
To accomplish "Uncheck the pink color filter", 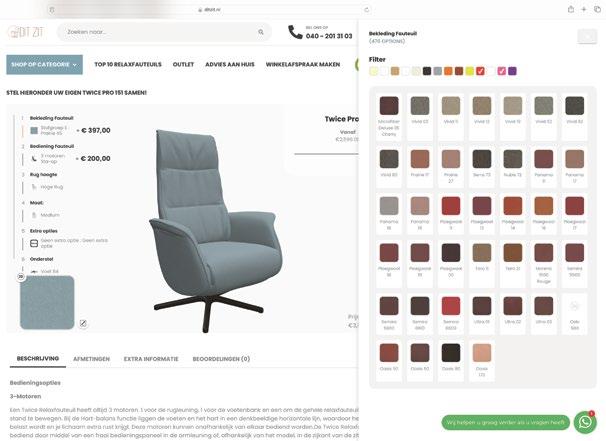I will (502, 71).
